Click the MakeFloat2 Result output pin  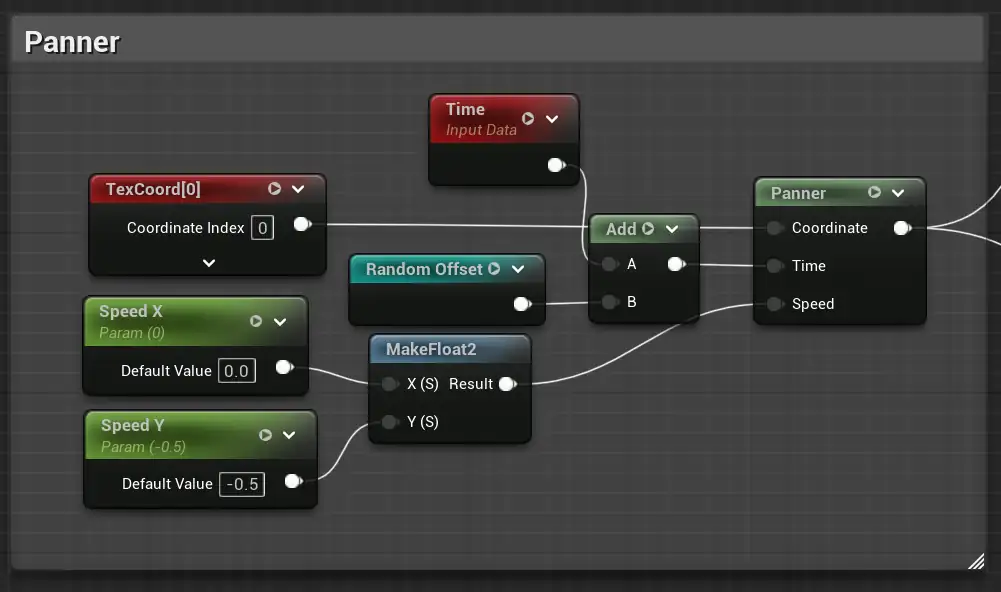click(508, 384)
